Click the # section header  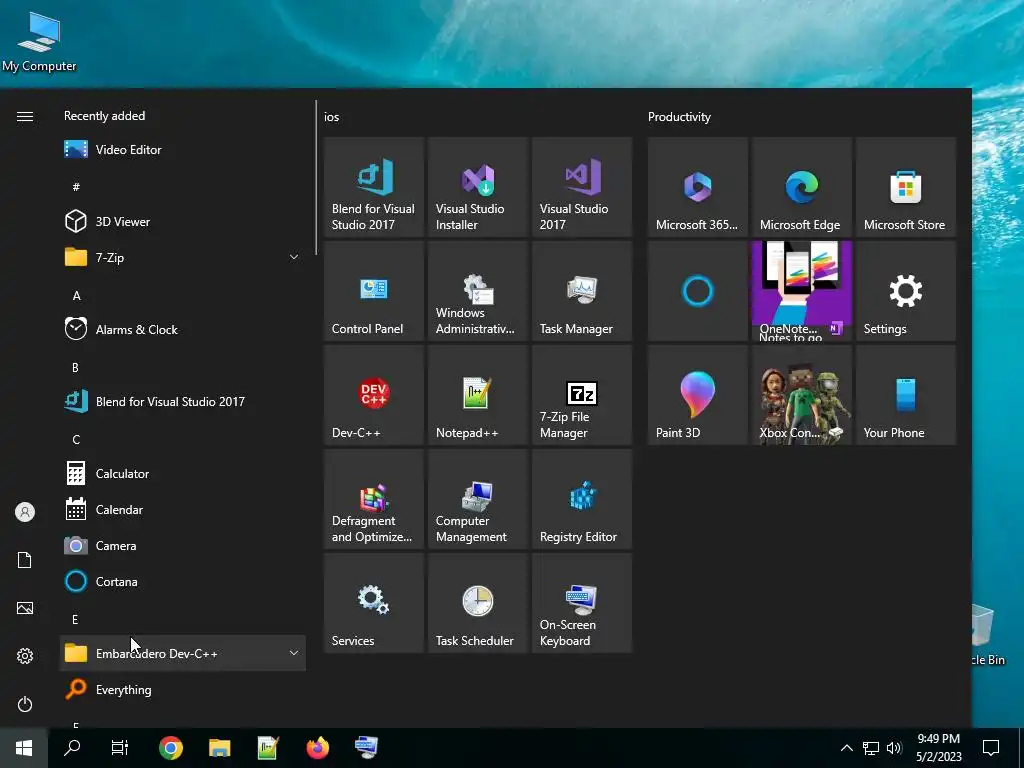[x=76, y=187]
